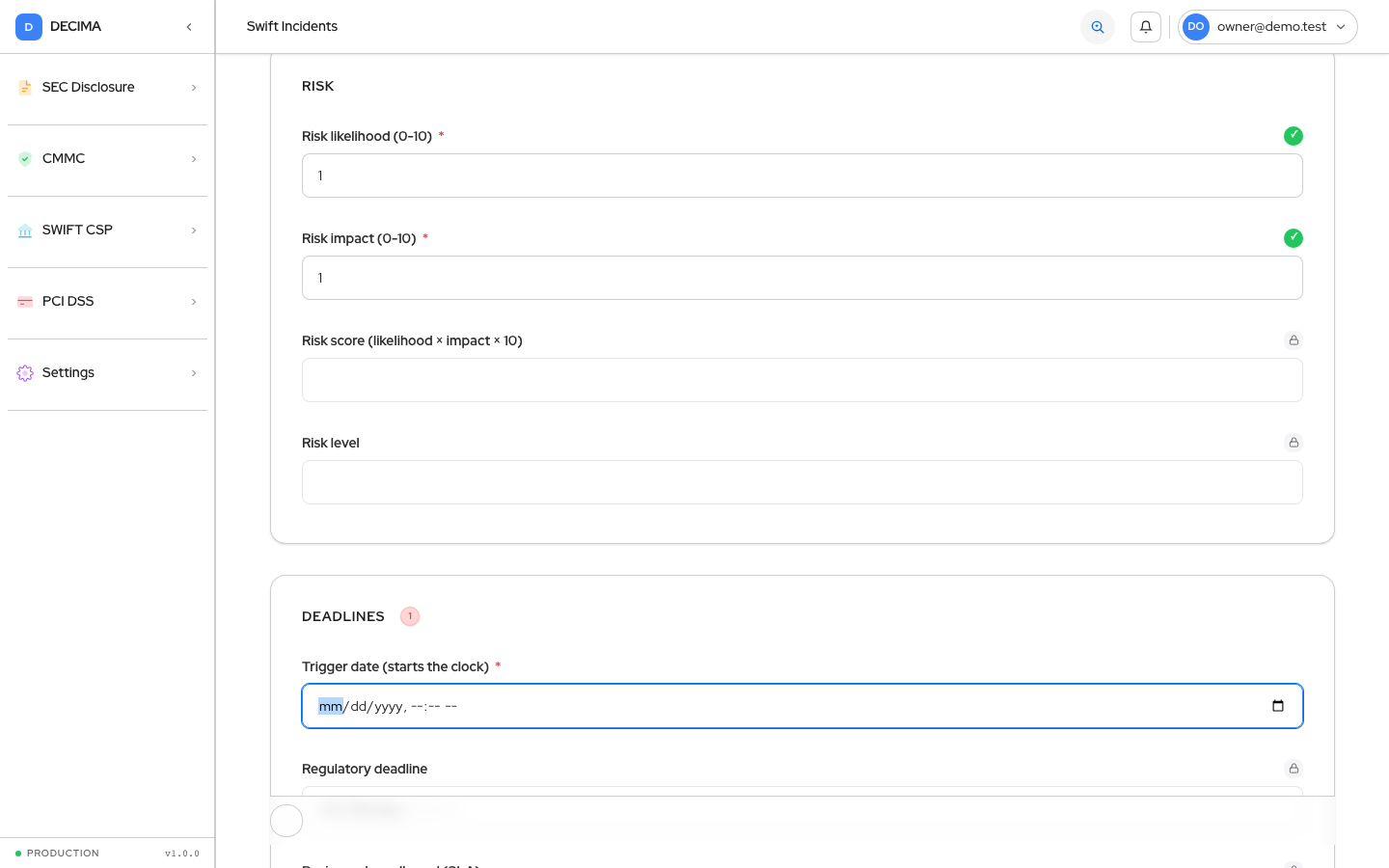Go to SWIFT CSP section
This screenshot has width=1389, height=868.
[x=108, y=231]
